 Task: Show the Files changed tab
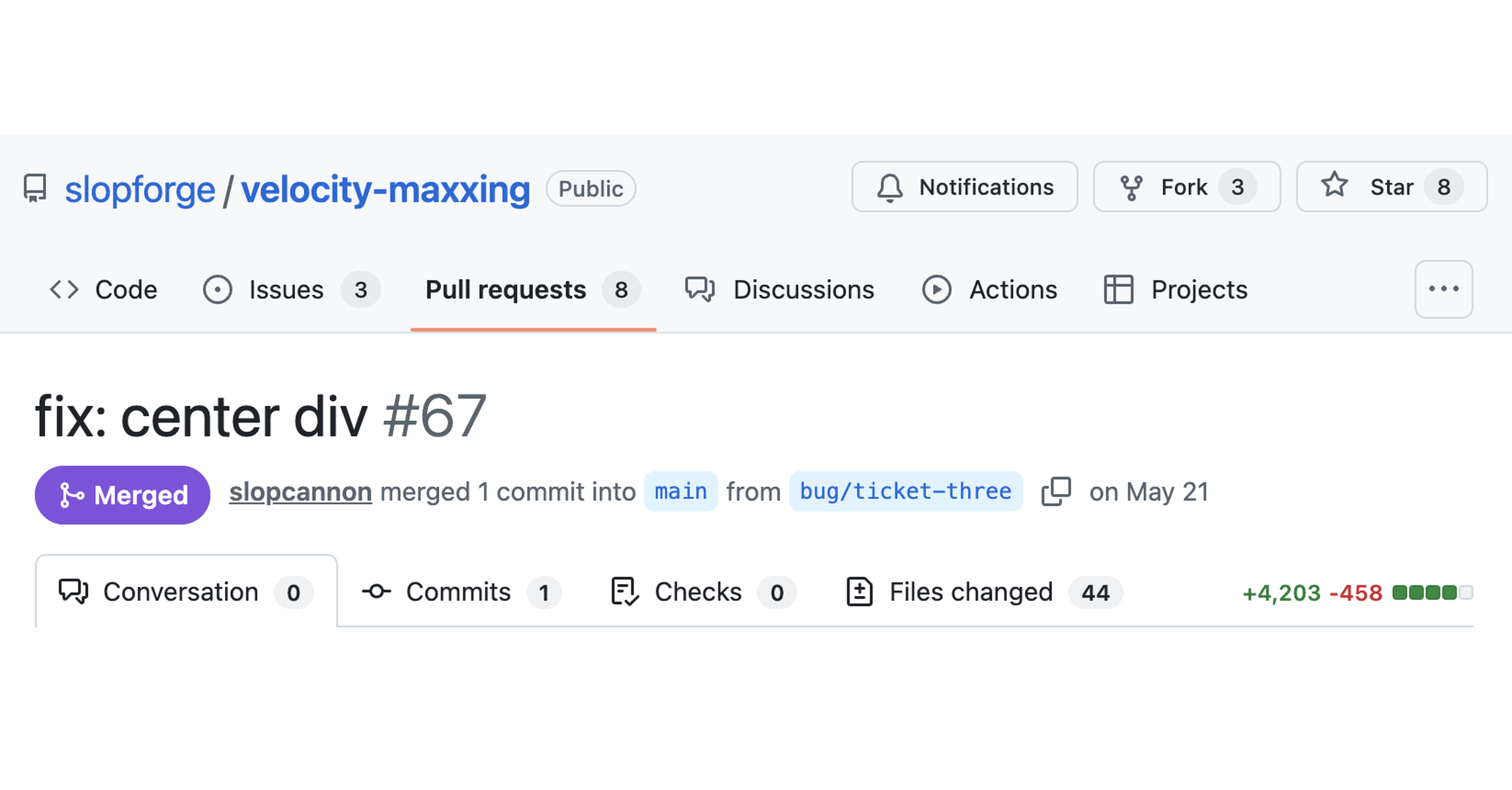984,592
